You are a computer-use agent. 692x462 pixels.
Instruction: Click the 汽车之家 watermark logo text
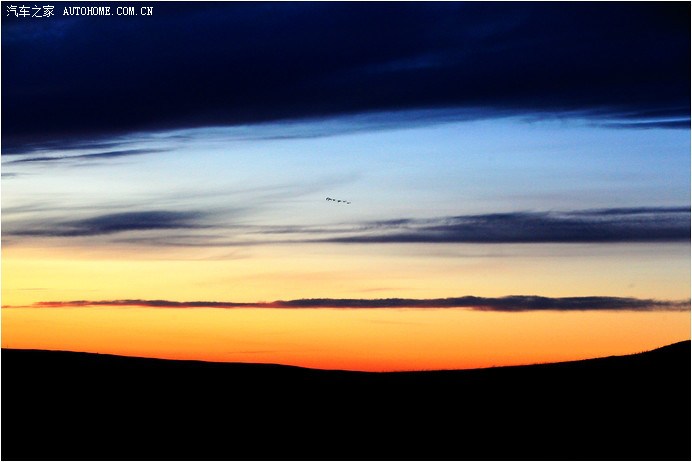coord(29,11)
